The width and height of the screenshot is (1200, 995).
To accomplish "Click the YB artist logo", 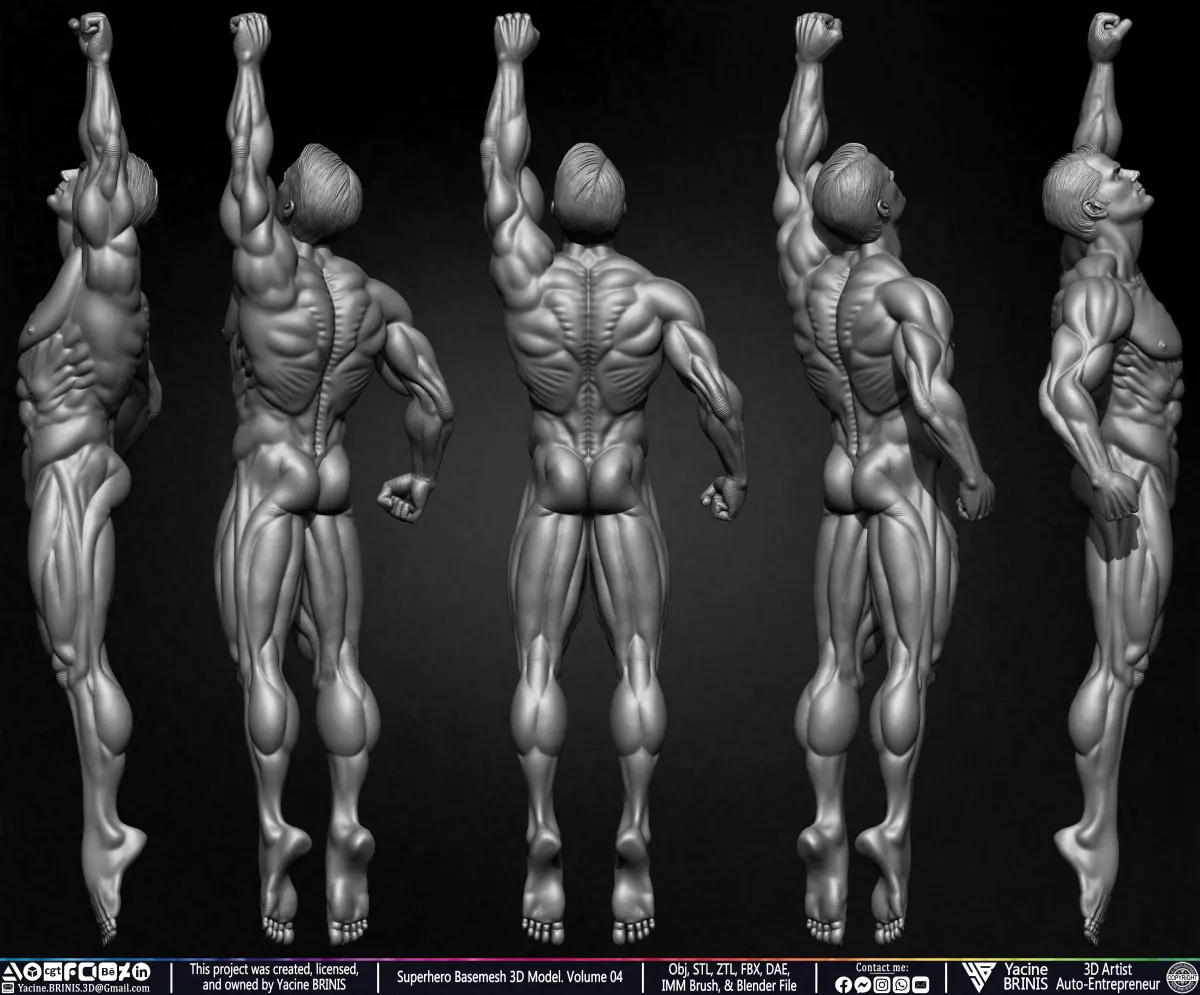I will click(x=979, y=977).
